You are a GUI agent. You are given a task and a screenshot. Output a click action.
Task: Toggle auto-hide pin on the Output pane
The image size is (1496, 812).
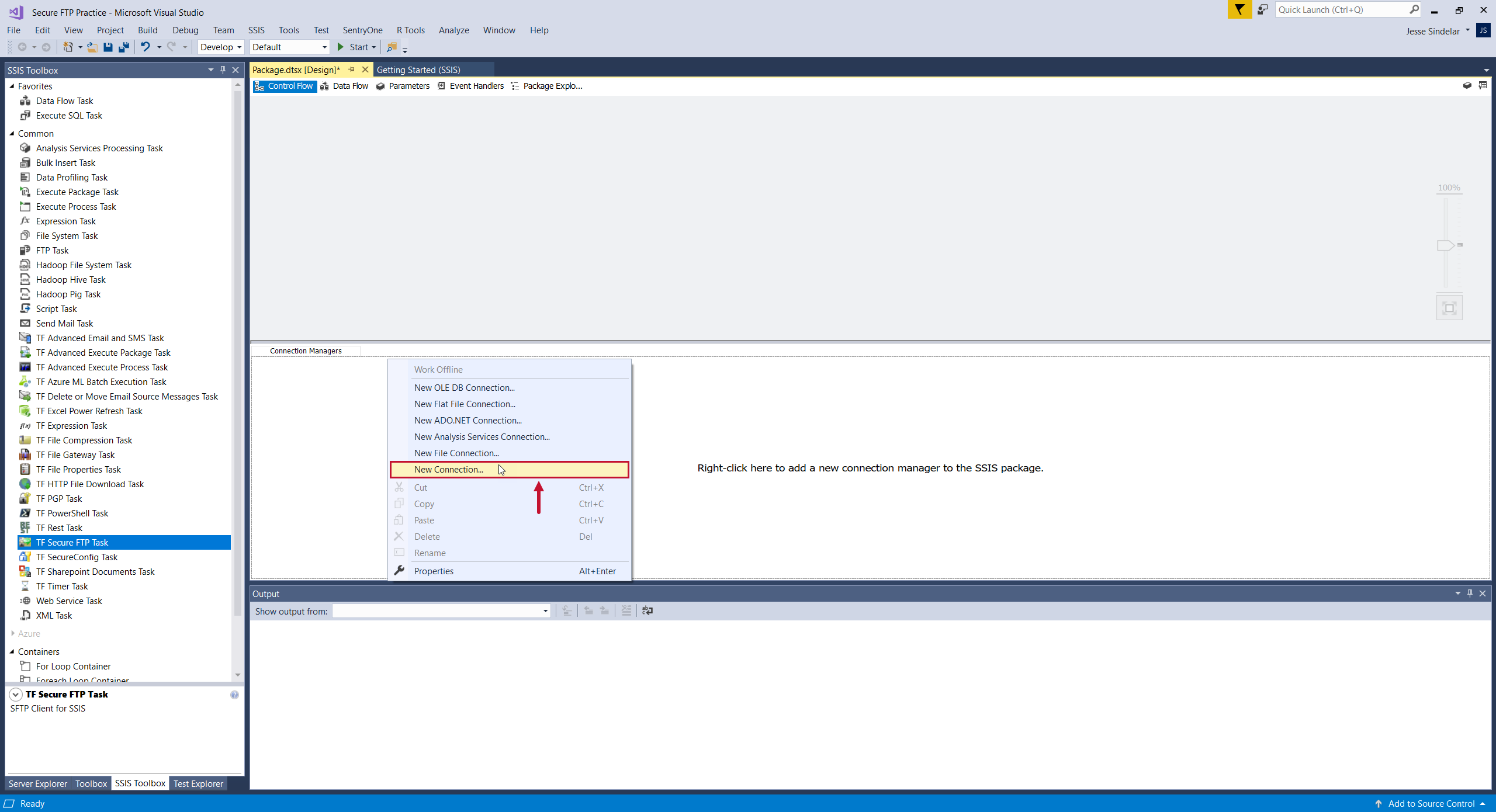1470,593
